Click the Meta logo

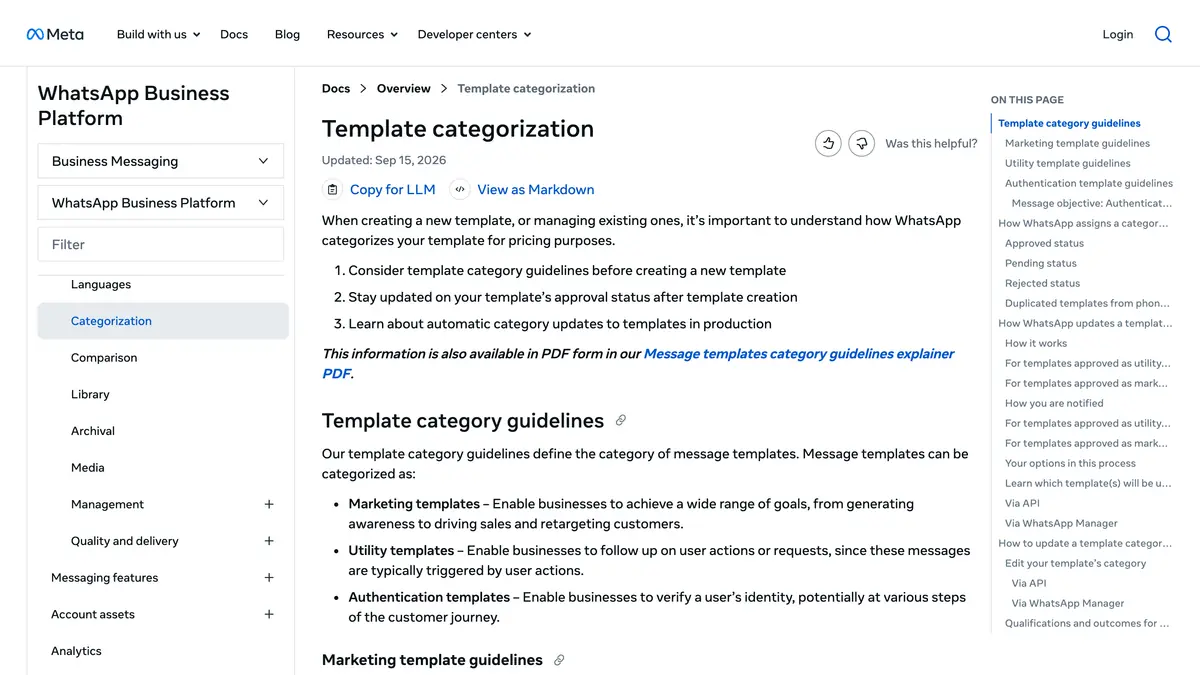pos(55,34)
